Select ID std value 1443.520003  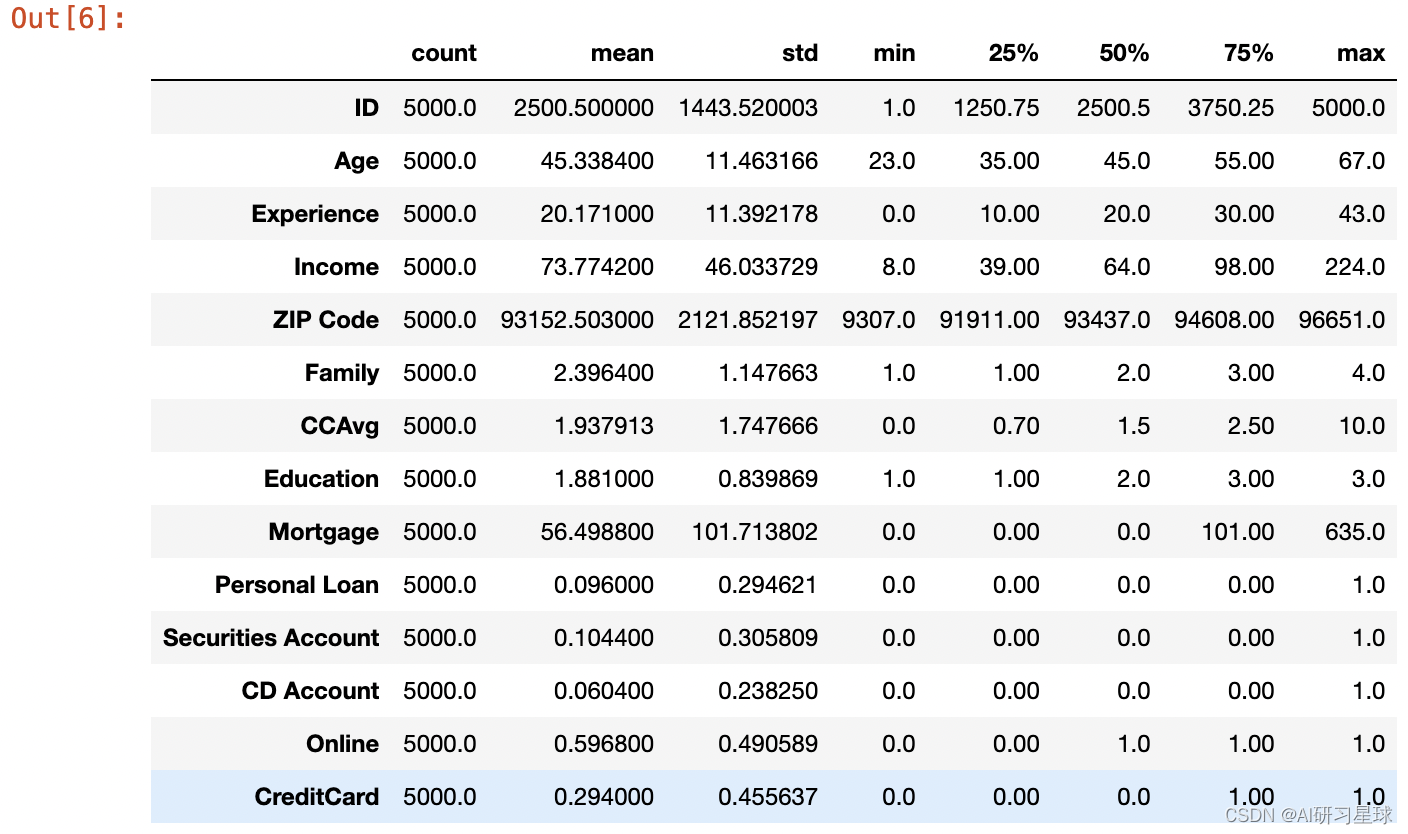click(748, 108)
